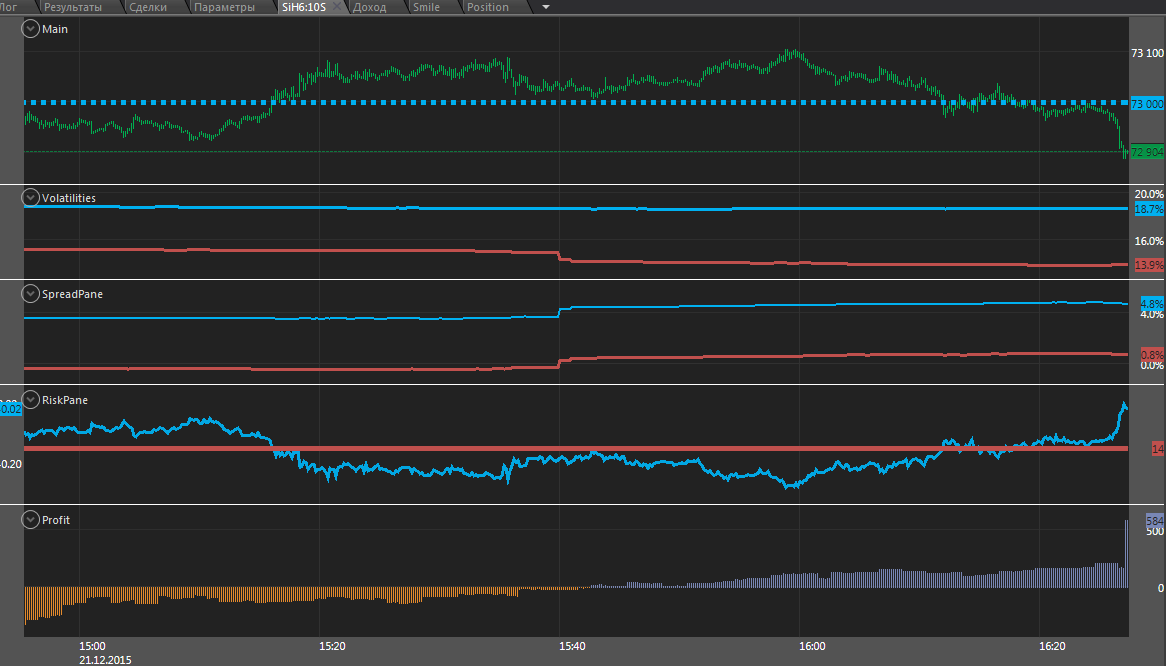Click the 4.8% blue spread value label

pyautogui.click(x=1151, y=303)
